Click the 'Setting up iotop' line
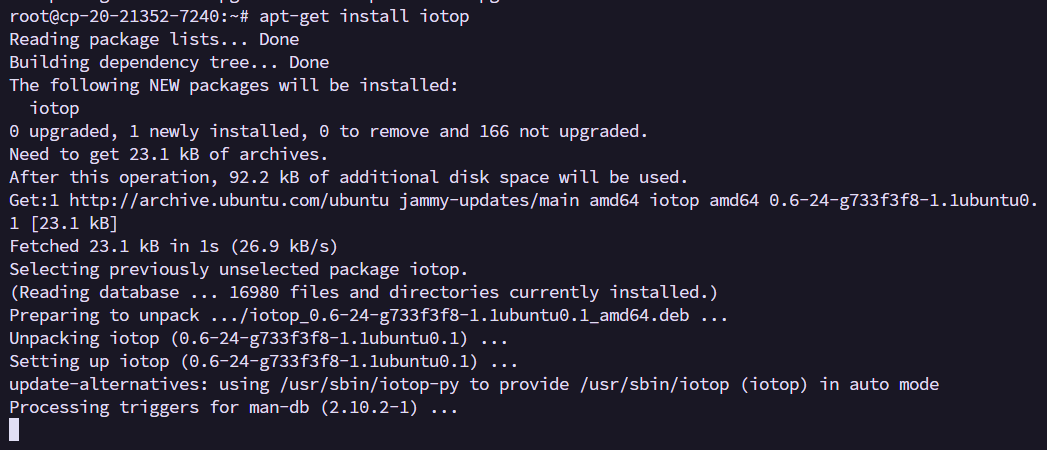Screen dimensions: 1047x450 tap(263, 361)
